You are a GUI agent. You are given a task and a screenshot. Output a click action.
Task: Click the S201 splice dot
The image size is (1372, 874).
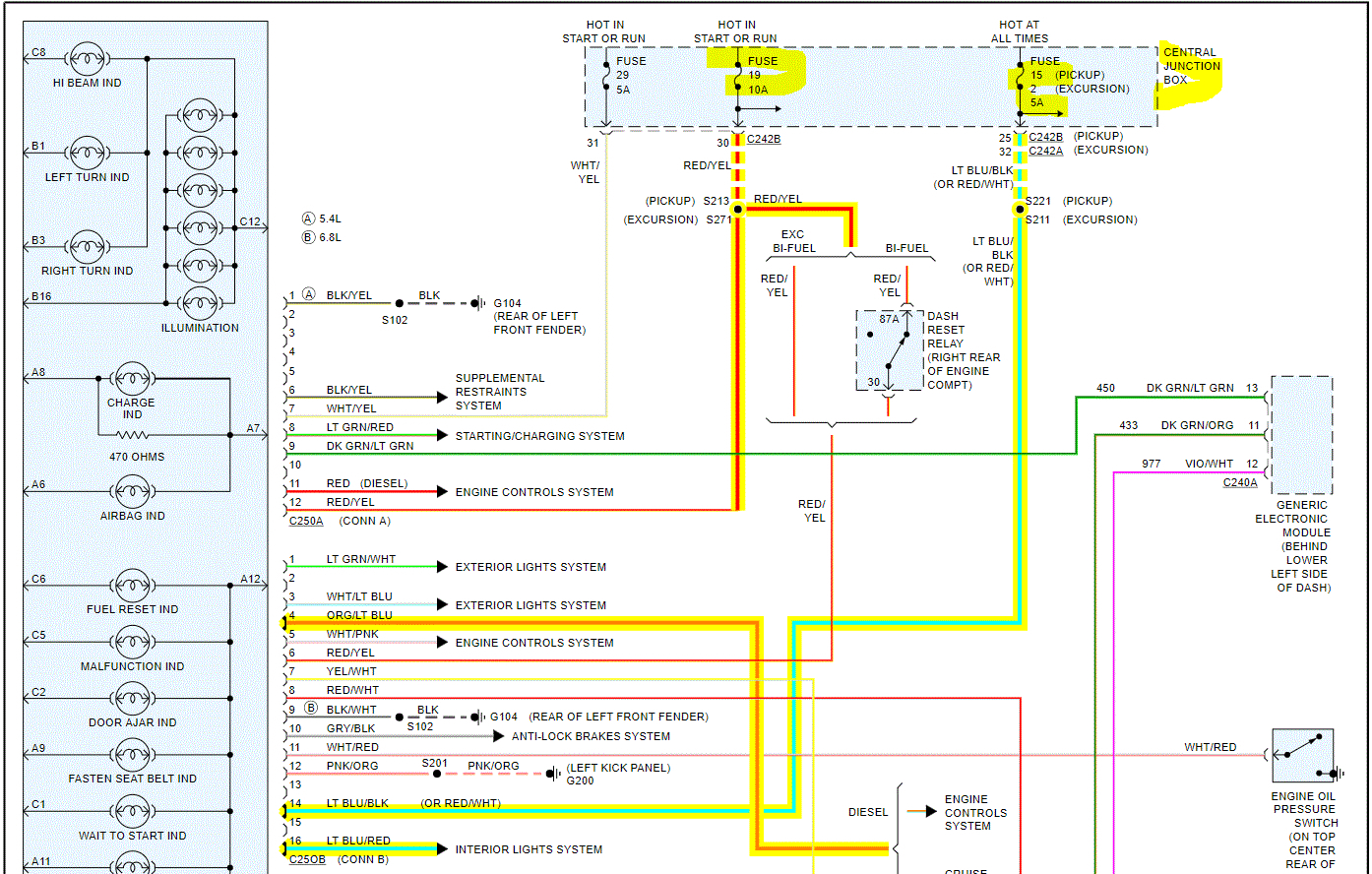436,774
